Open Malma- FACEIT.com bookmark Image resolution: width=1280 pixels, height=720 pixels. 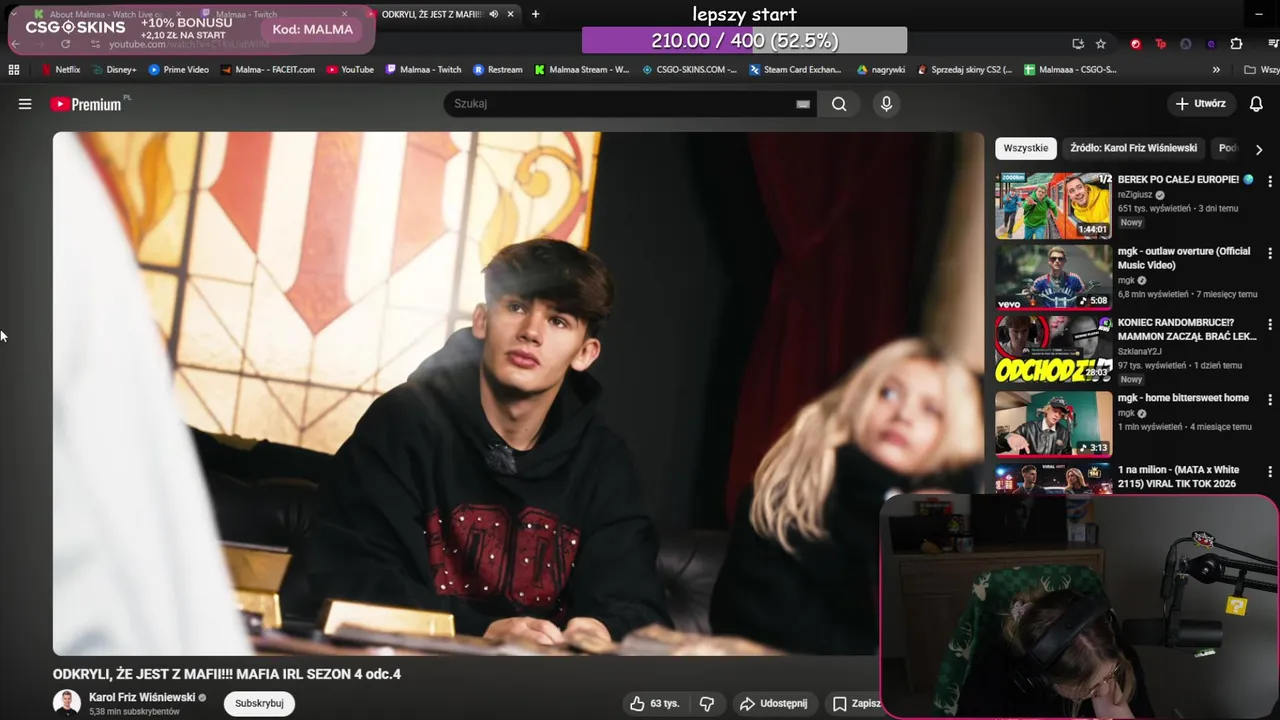tap(267, 70)
